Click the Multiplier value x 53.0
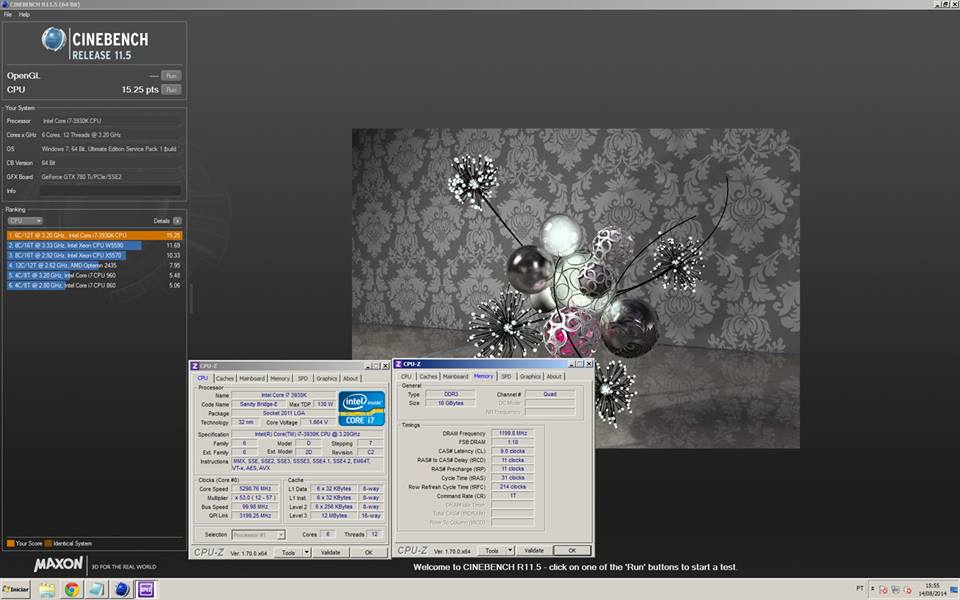This screenshot has width=960, height=600. pos(256,498)
